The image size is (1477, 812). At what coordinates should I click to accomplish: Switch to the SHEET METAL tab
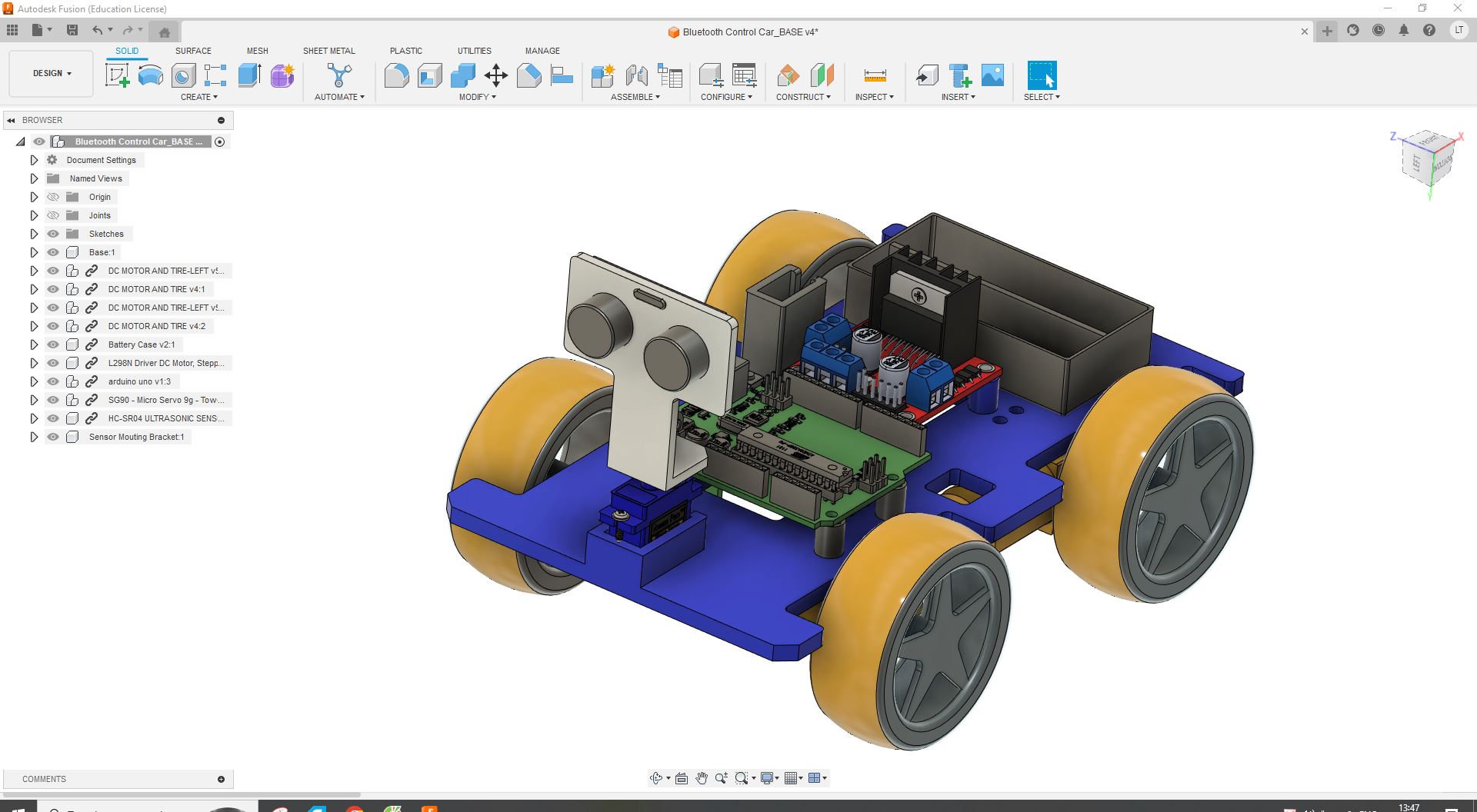[x=328, y=51]
